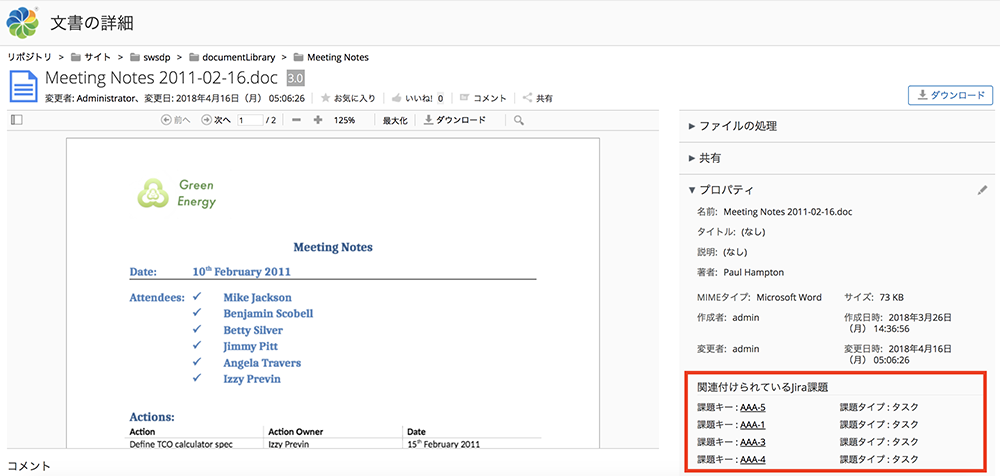Click the Meeting Notes 2011-02-16.doc title
Image resolution: width=1000 pixels, height=476 pixels.
point(161,78)
